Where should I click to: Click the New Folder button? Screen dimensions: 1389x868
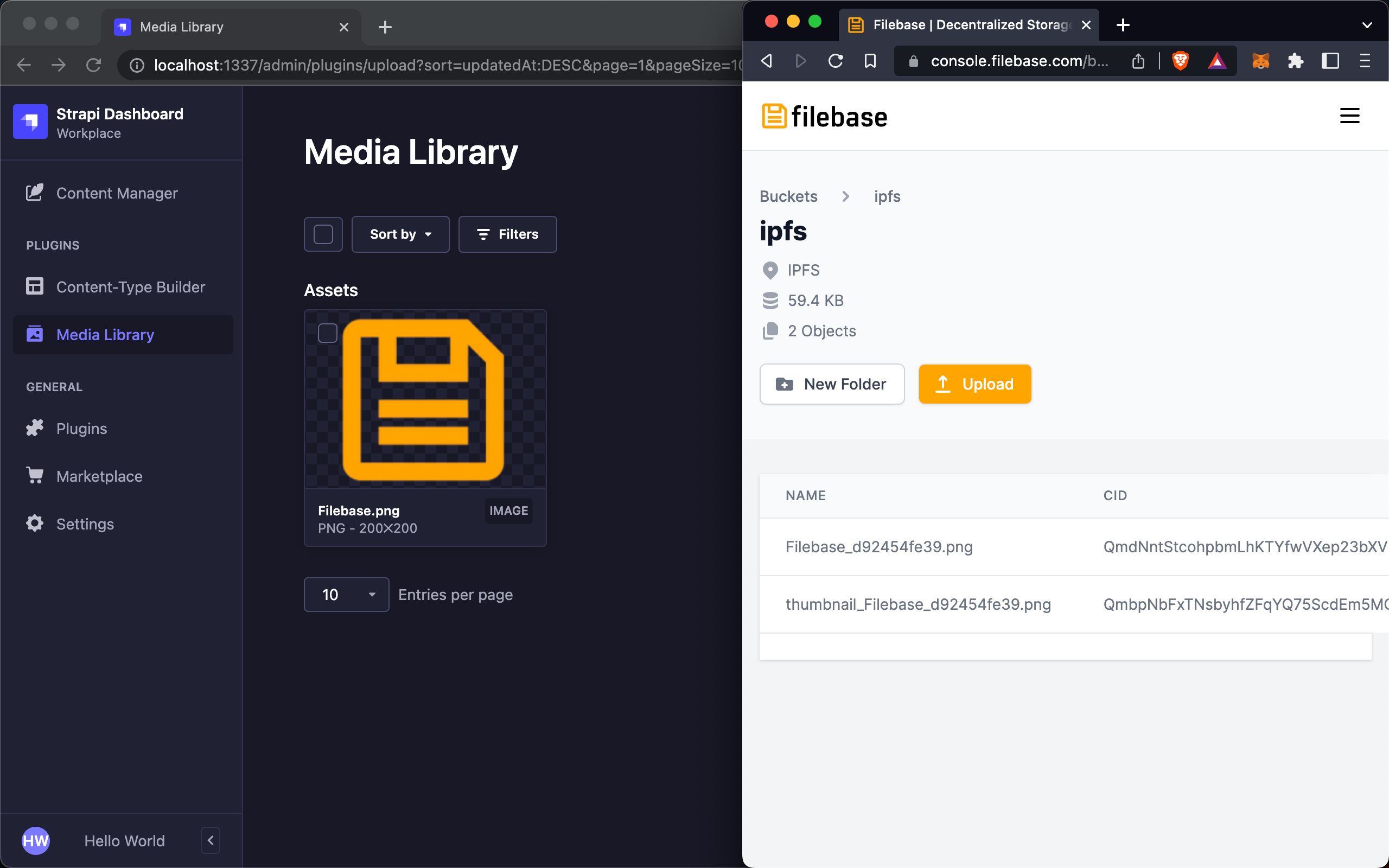tap(832, 384)
